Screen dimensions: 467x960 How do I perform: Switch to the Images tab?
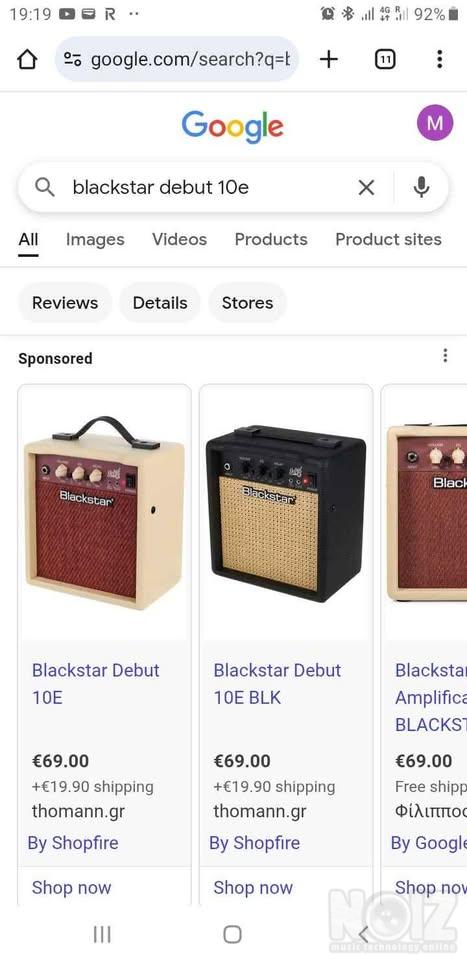point(95,239)
